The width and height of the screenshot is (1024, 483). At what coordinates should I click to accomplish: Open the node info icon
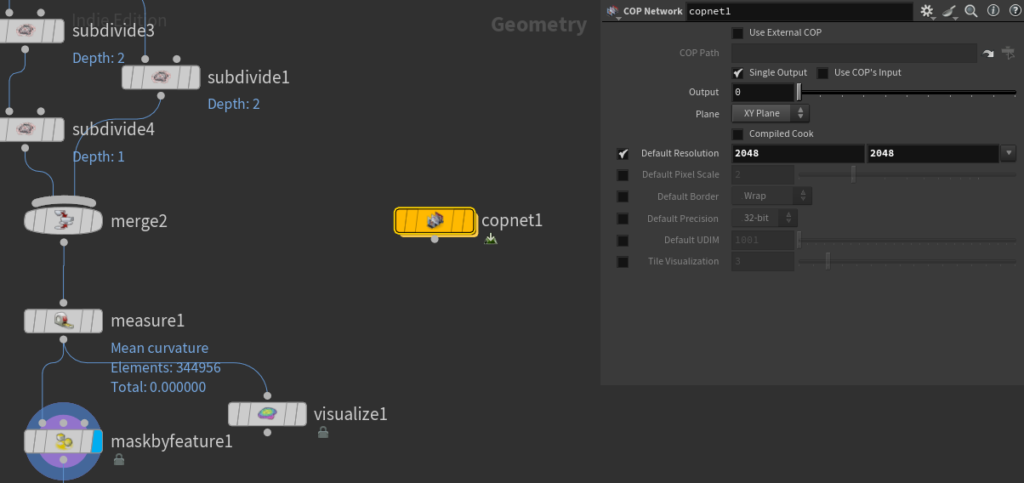992,11
